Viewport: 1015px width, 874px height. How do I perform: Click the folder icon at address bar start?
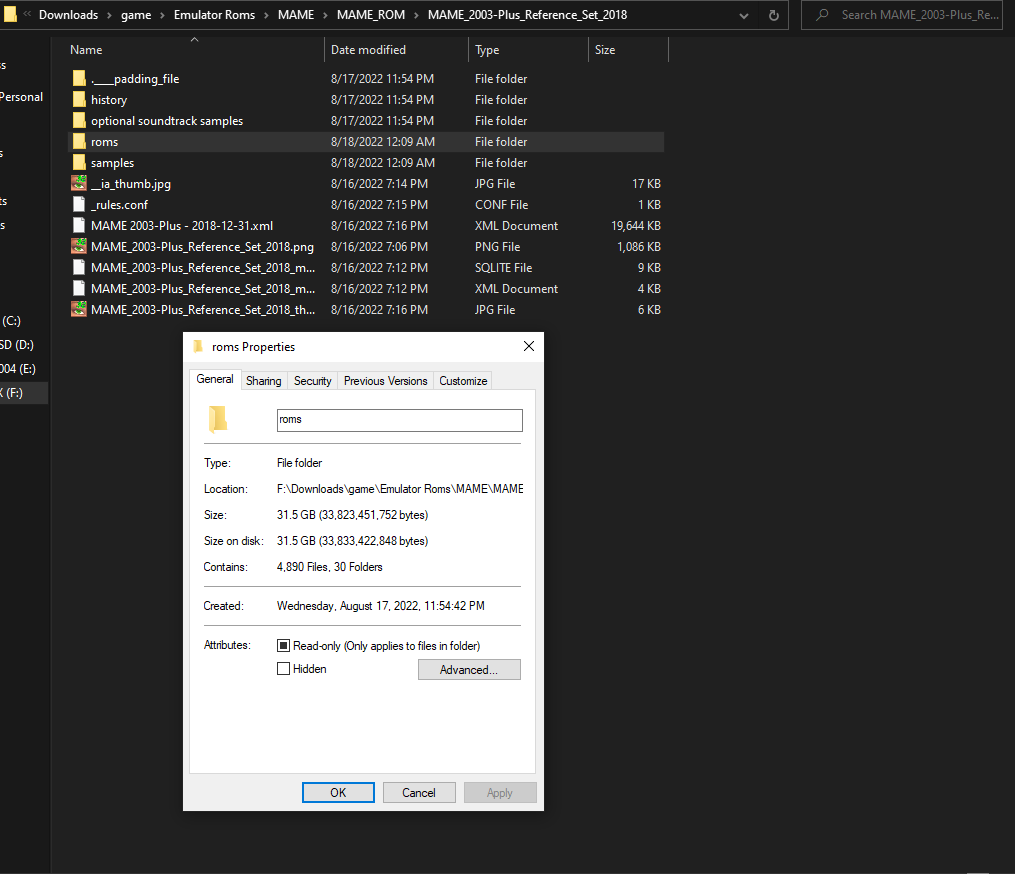tap(10, 14)
